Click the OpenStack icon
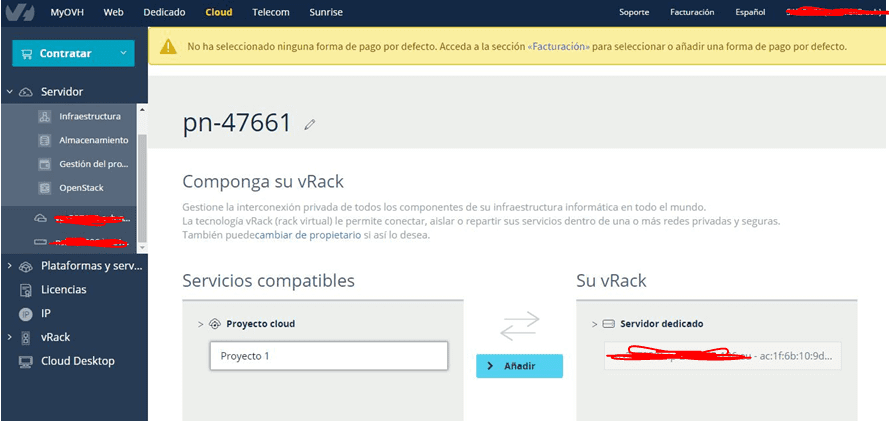889x422 pixels. coord(45,188)
